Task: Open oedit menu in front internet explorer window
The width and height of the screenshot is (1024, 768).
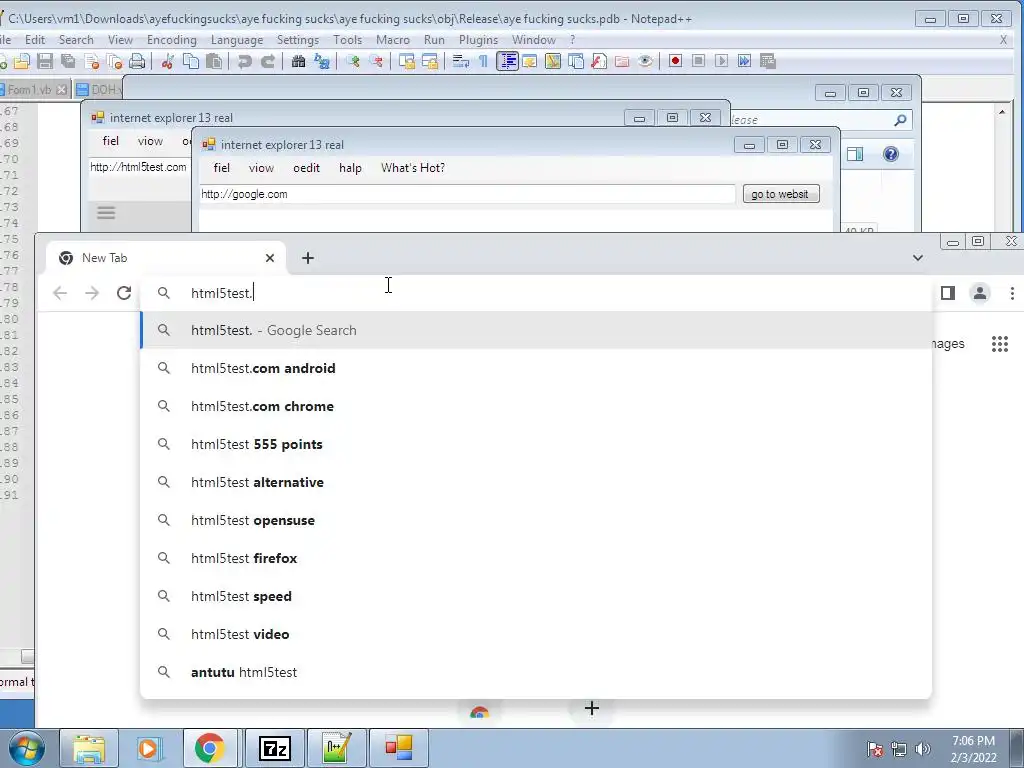Action: click(306, 168)
